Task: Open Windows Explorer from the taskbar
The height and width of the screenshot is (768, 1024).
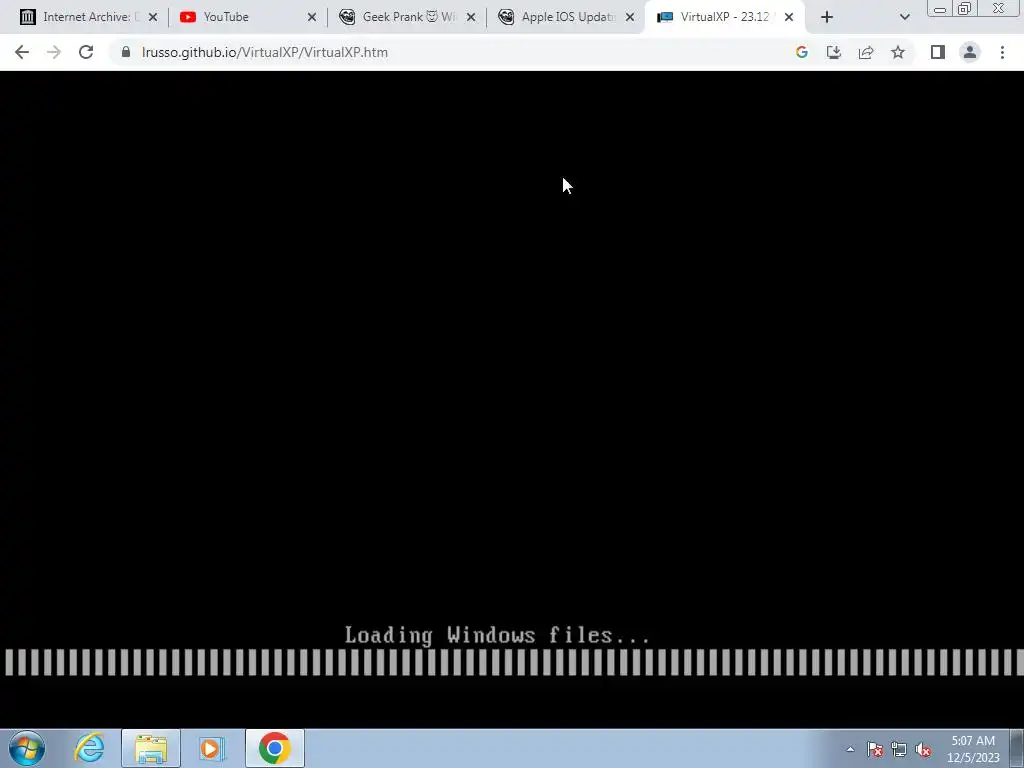Action: point(151,748)
